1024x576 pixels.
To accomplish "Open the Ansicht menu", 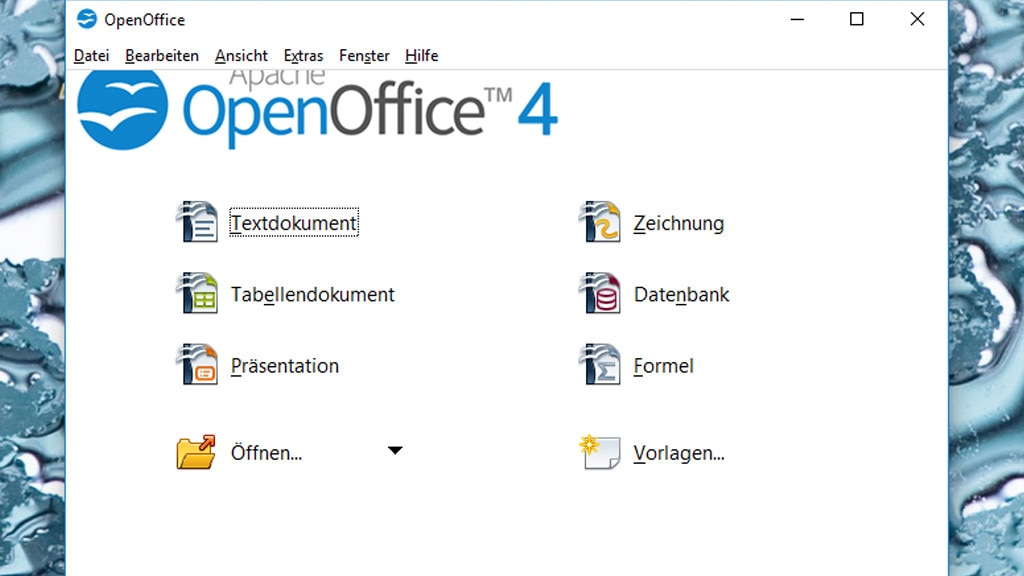I will tap(241, 56).
